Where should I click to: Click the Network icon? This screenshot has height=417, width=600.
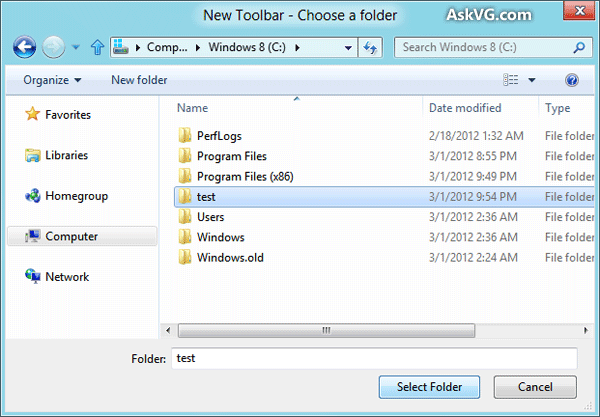(33, 276)
